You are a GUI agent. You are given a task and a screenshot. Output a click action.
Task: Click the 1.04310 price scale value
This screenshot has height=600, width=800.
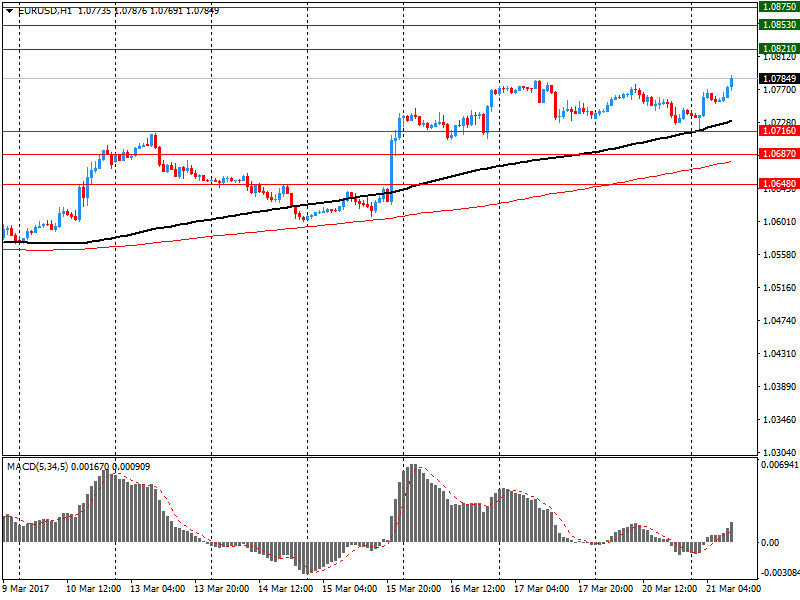tap(779, 354)
